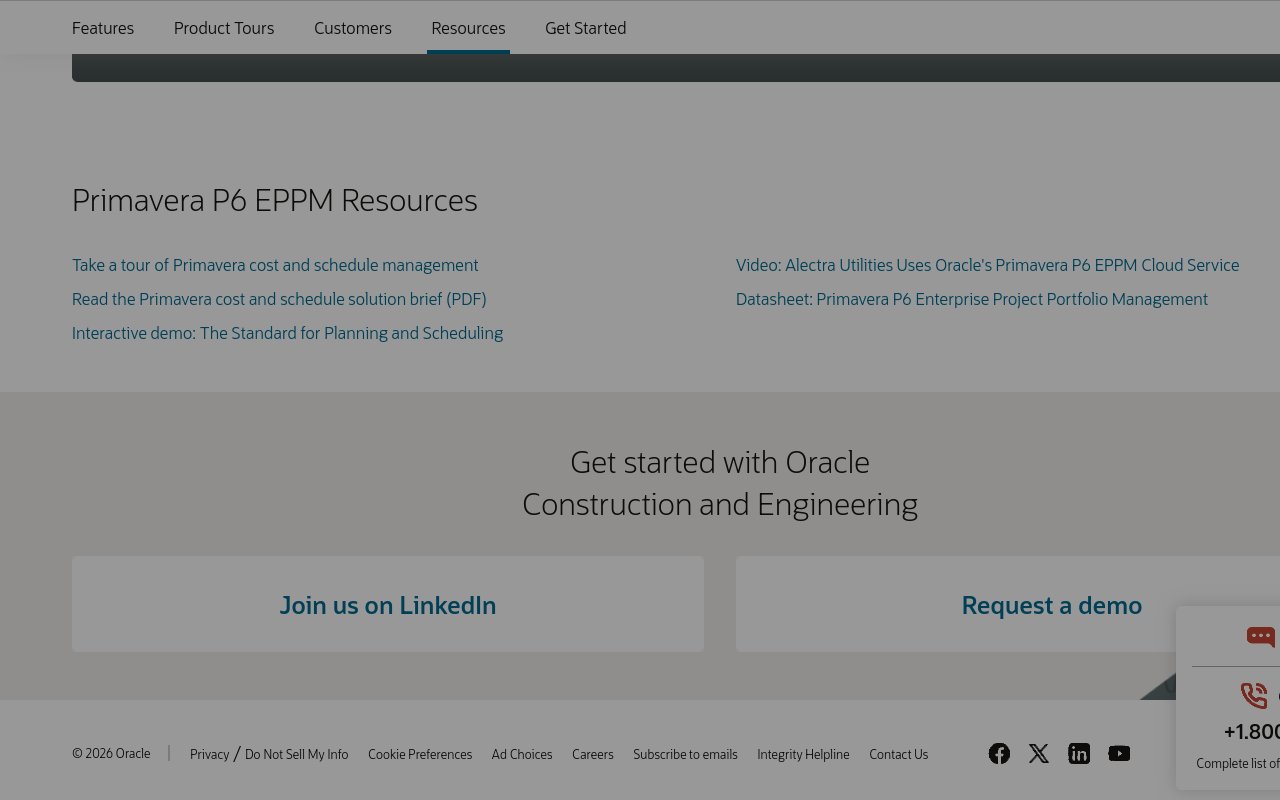The width and height of the screenshot is (1280, 800).
Task: Click Contact Us in footer
Action: pyautogui.click(x=898, y=754)
